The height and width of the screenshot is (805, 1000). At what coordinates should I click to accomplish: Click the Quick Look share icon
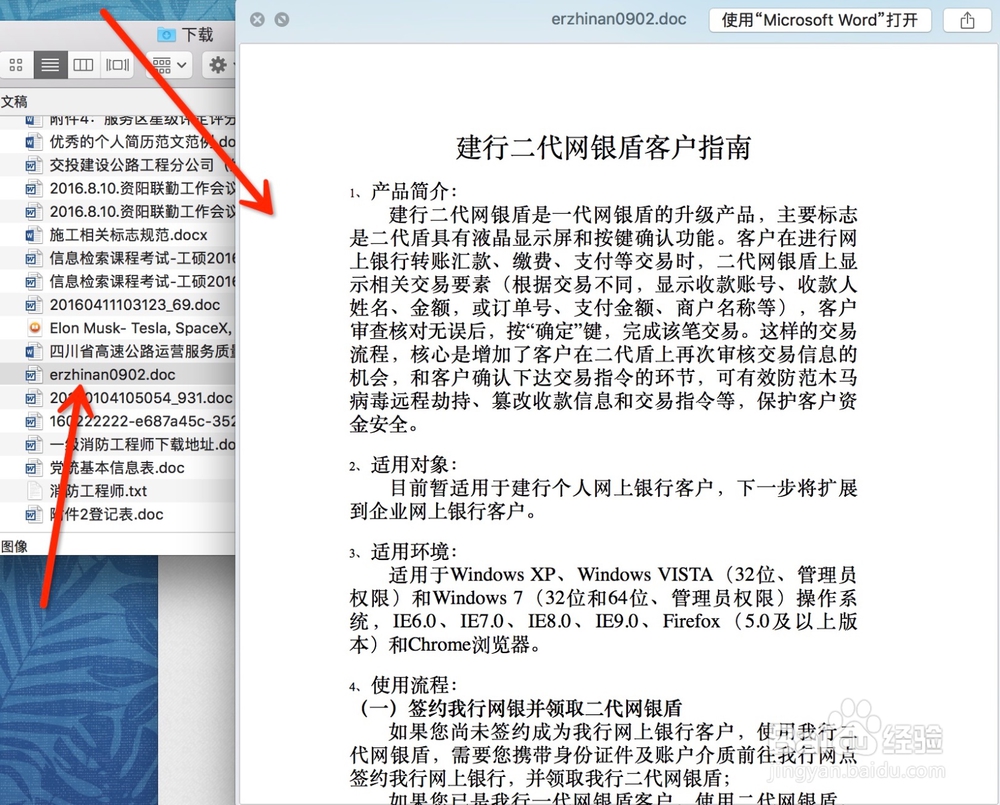pyautogui.click(x=967, y=20)
